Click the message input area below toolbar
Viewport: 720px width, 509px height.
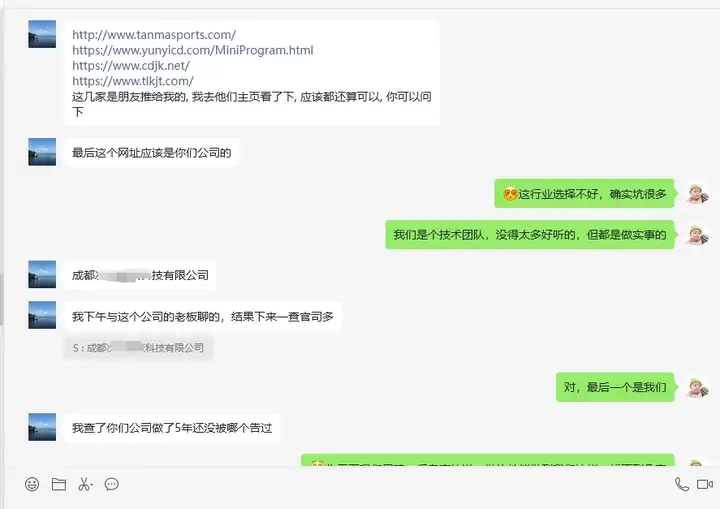(x=360, y=503)
